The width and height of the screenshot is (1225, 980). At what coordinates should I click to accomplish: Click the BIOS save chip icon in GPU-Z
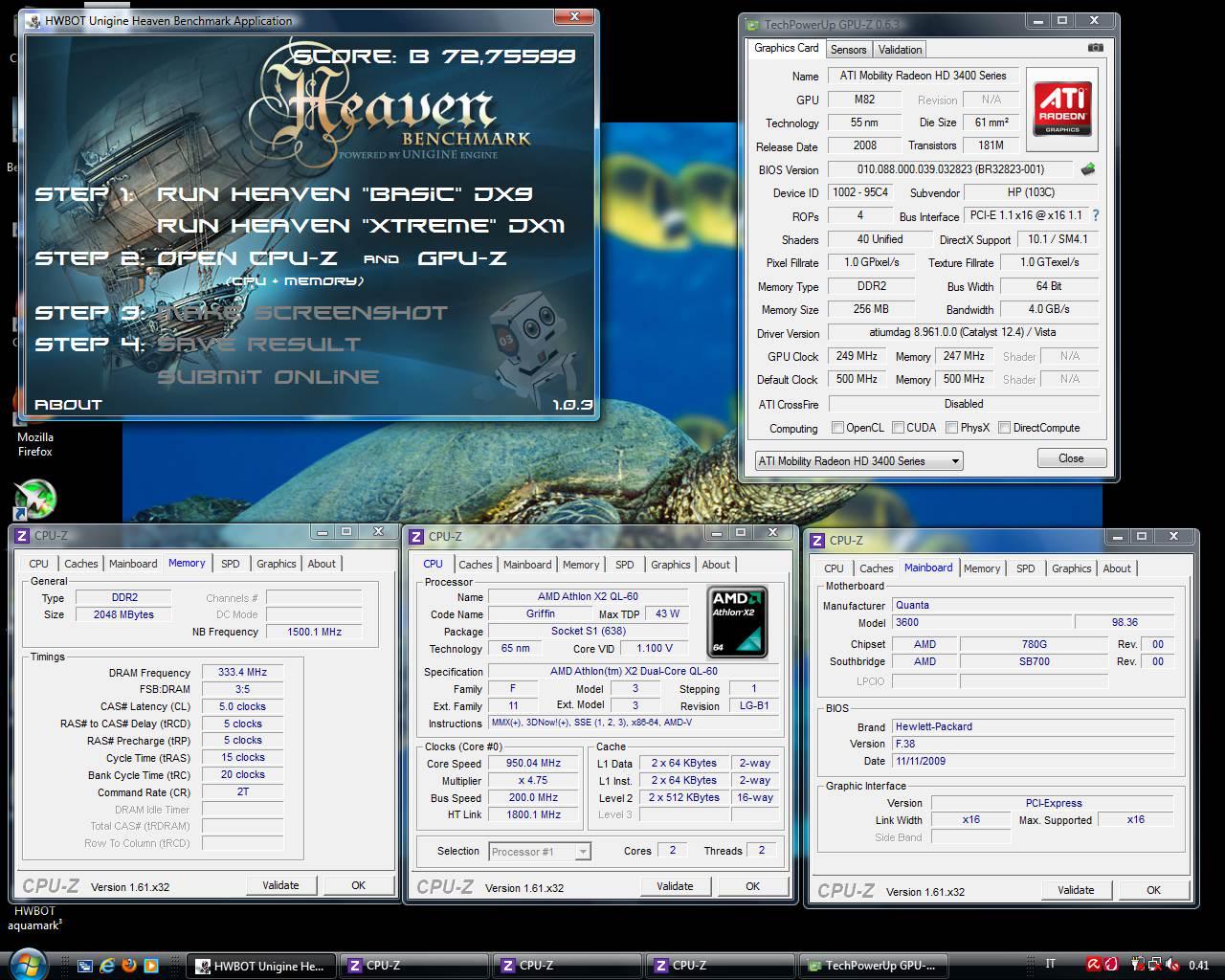pyautogui.click(x=1087, y=169)
